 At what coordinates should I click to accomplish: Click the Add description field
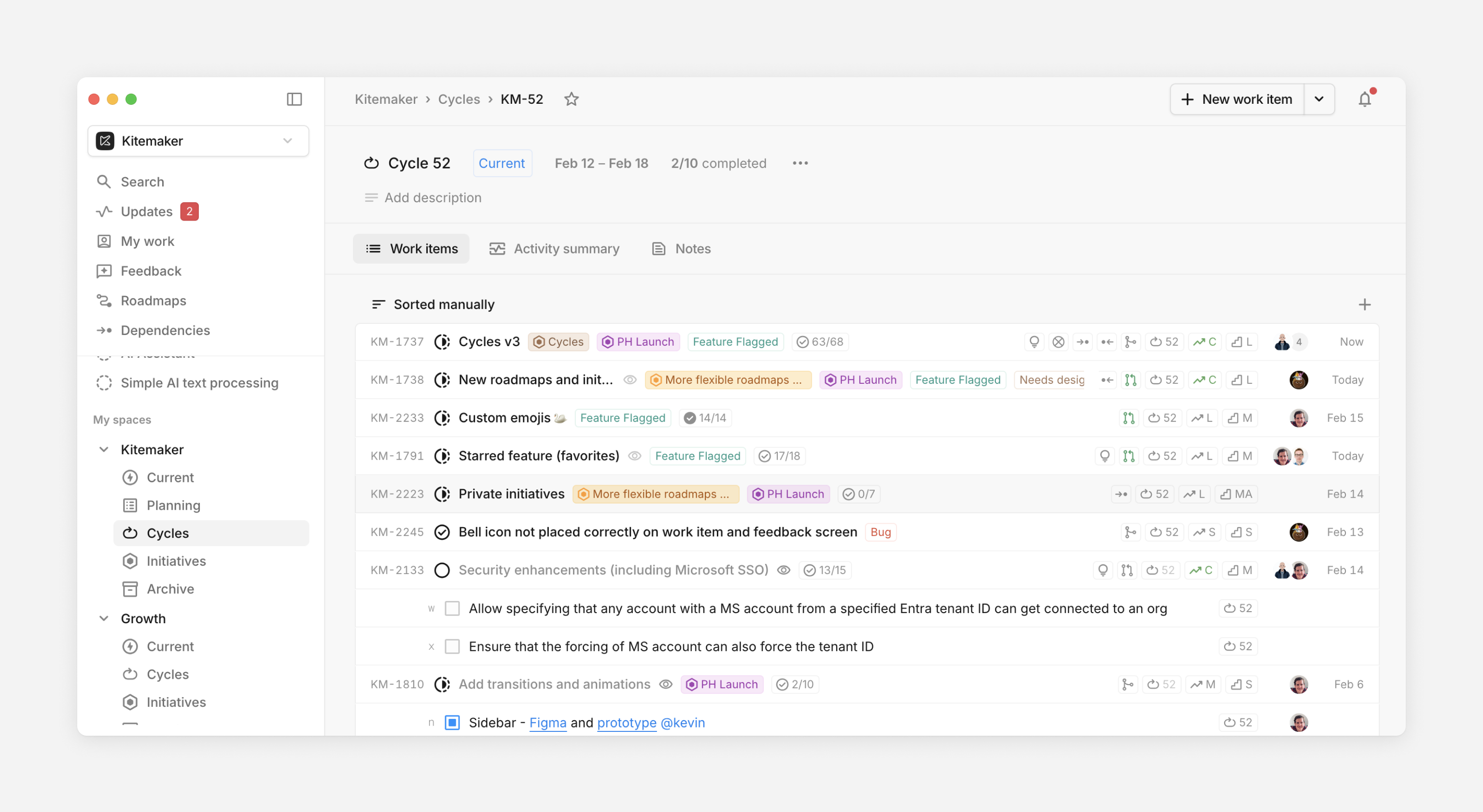pos(433,197)
